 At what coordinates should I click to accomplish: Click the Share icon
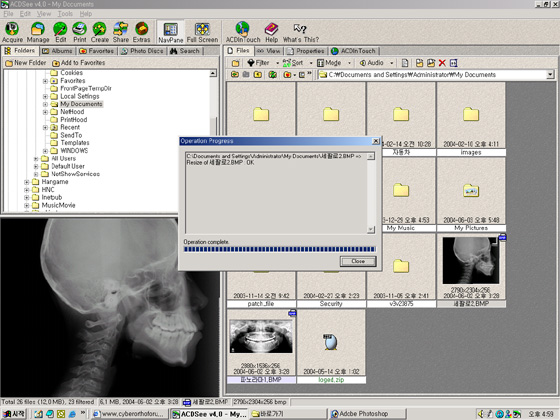(x=121, y=32)
